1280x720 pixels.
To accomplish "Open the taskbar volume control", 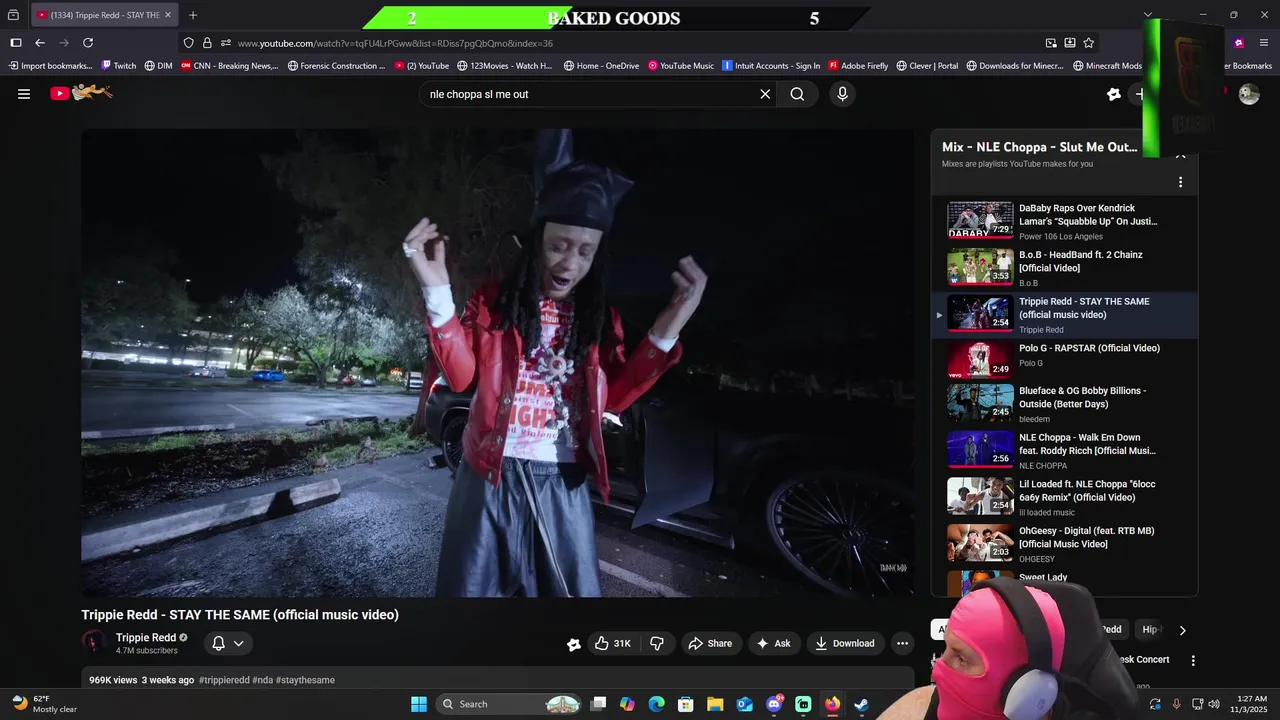I will click(1214, 704).
